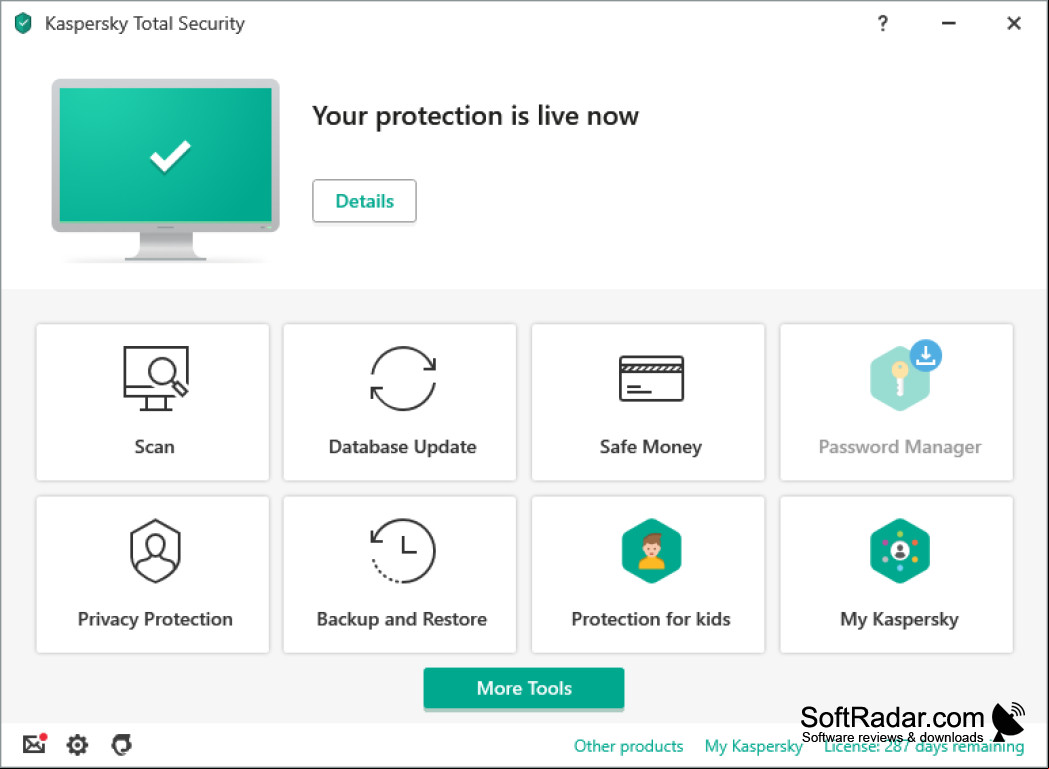Expand More Tools button
1049x769 pixels.
click(x=524, y=688)
